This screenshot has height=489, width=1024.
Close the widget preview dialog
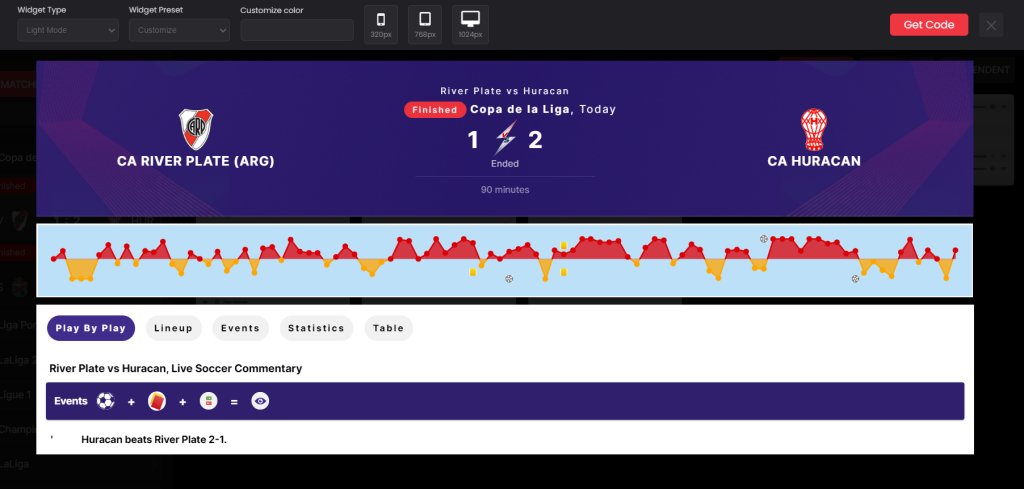pyautogui.click(x=991, y=25)
